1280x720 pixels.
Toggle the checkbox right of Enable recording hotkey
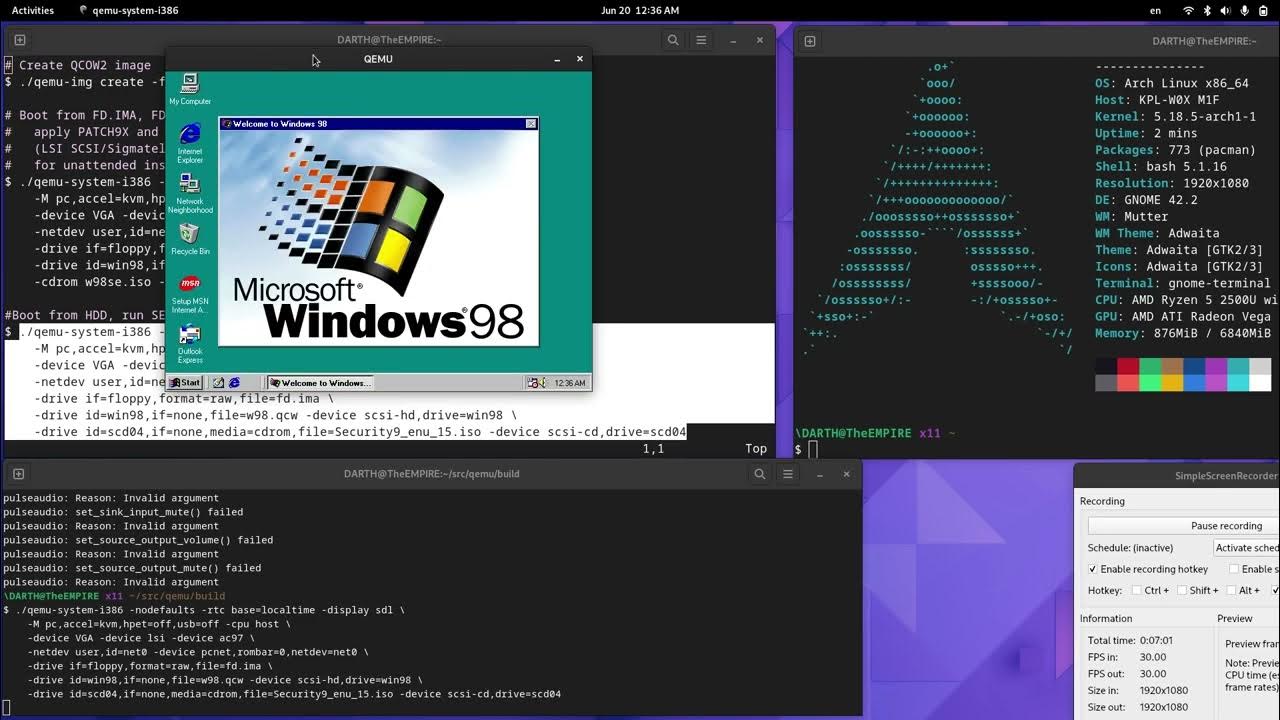pos(1234,569)
